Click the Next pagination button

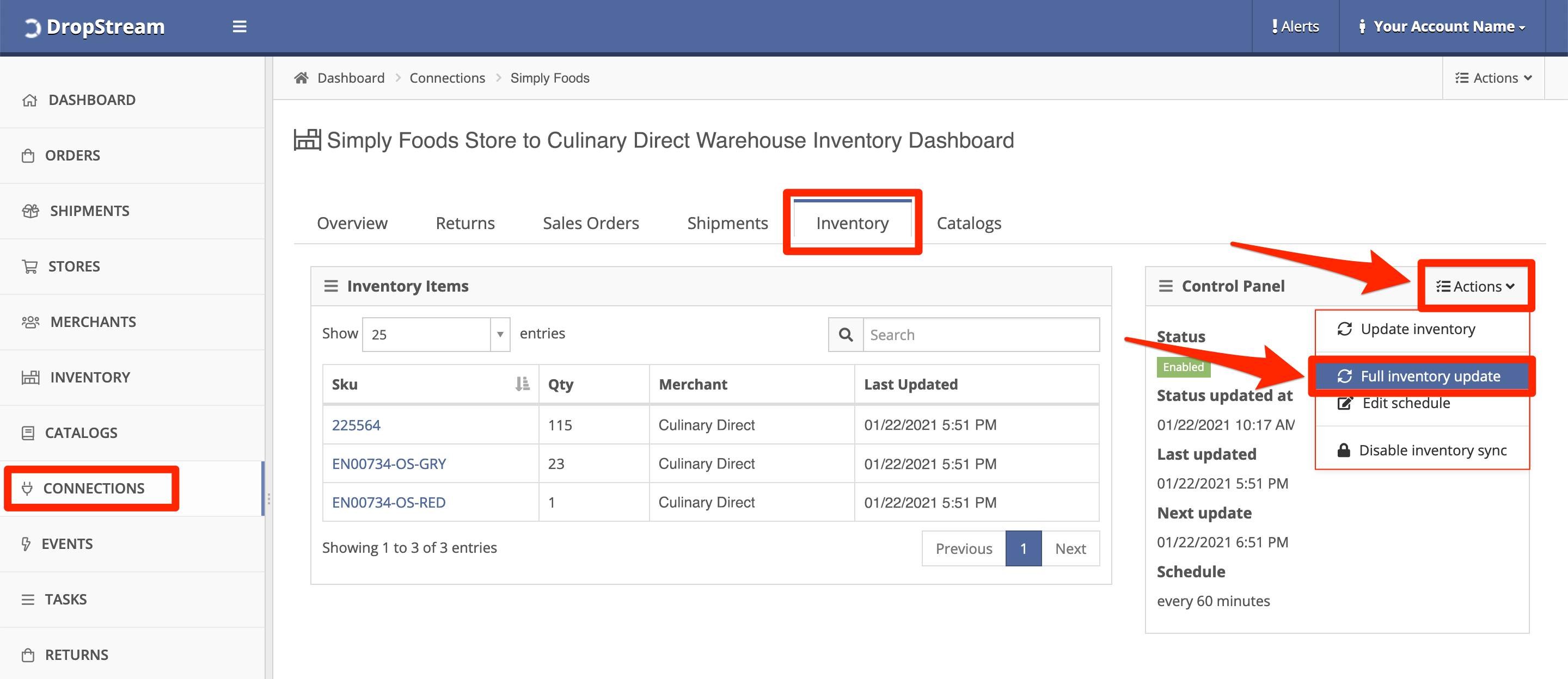point(1070,549)
